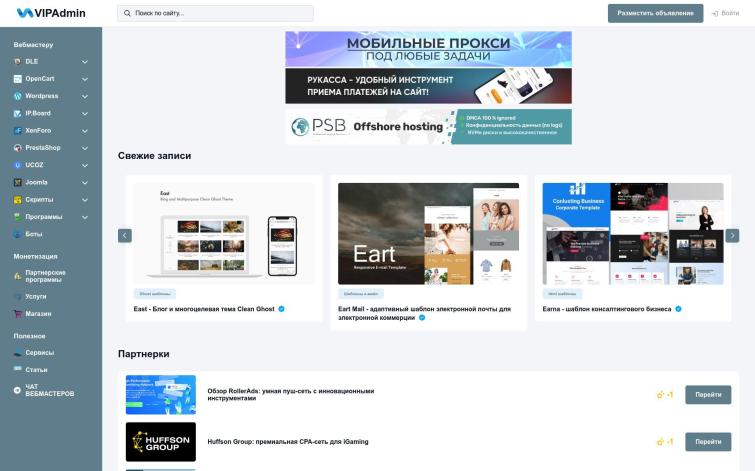Open the Earna business template thumbnail
Image resolution: width=755 pixels, height=471 pixels.
point(633,234)
